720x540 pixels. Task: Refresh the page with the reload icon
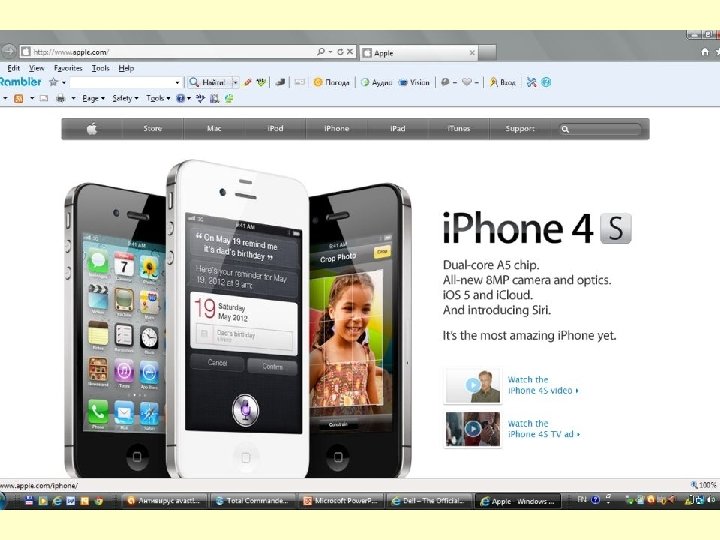[x=340, y=52]
